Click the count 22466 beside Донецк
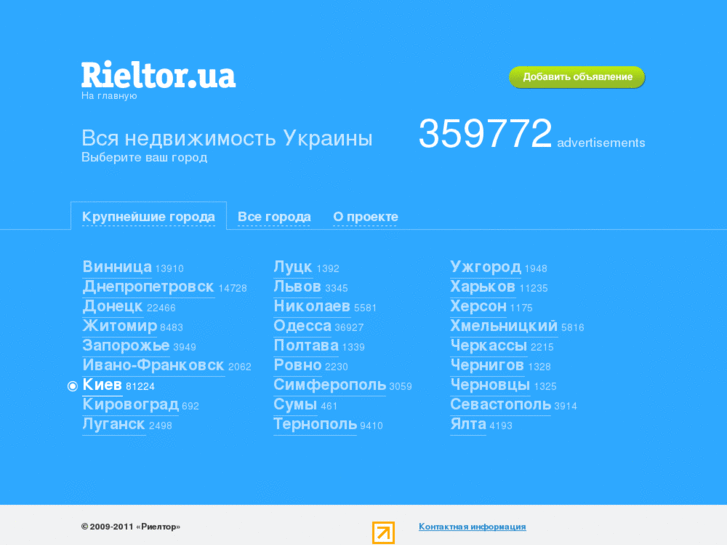The height and width of the screenshot is (545, 727). point(161,308)
